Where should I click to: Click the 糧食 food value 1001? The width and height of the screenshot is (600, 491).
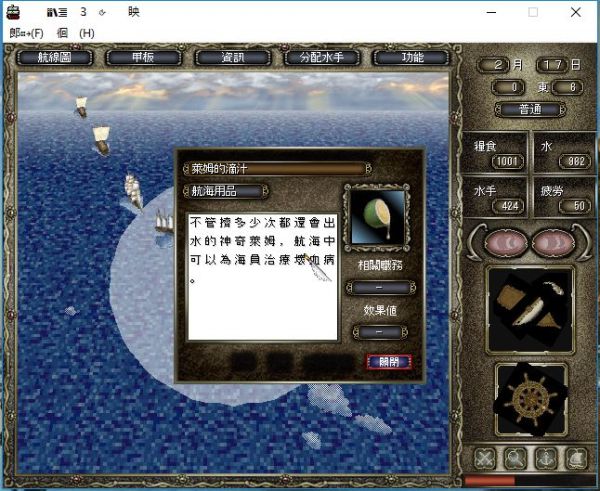[x=507, y=161]
